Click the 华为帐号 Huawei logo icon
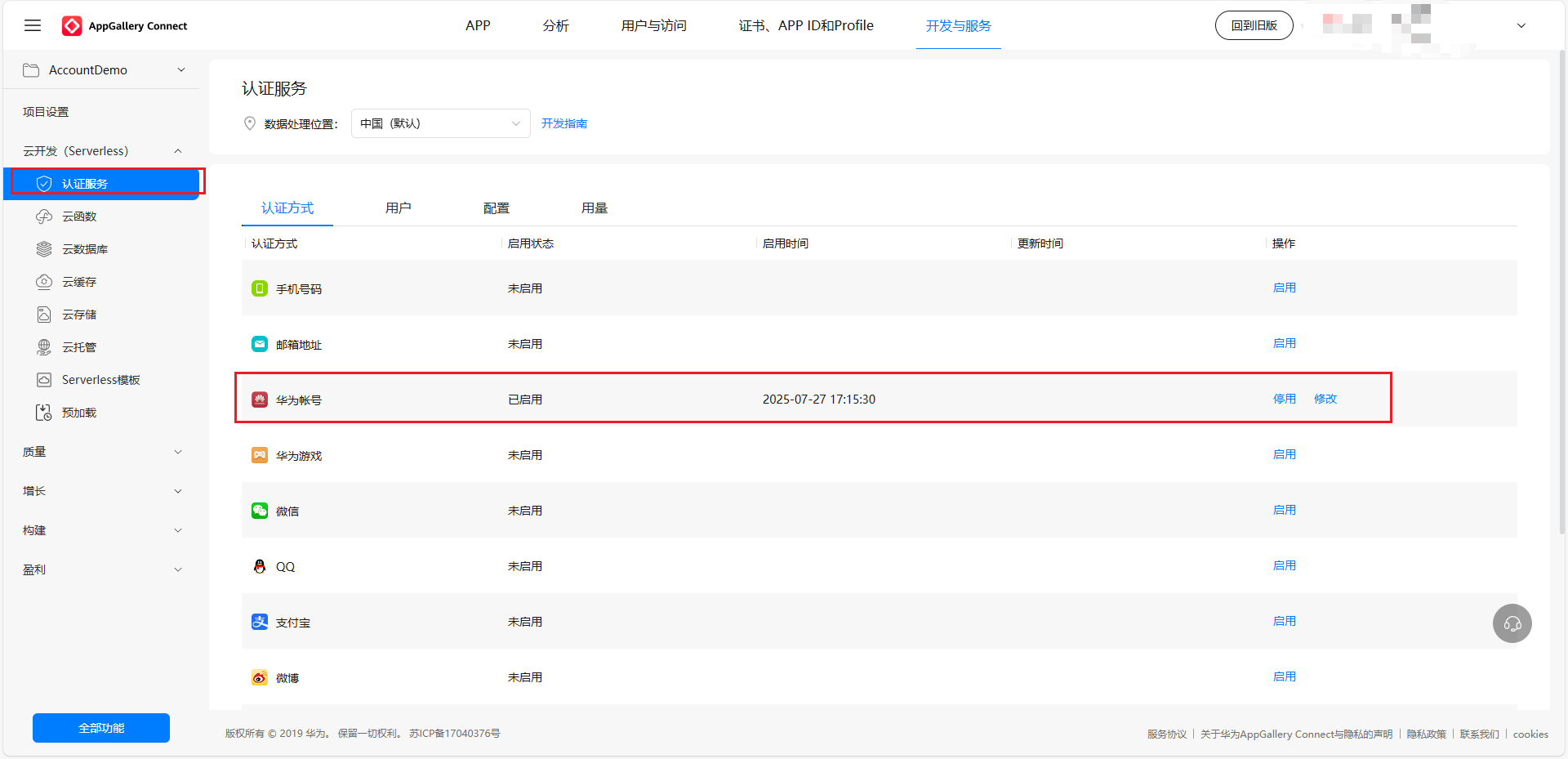1568x759 pixels. [x=260, y=400]
